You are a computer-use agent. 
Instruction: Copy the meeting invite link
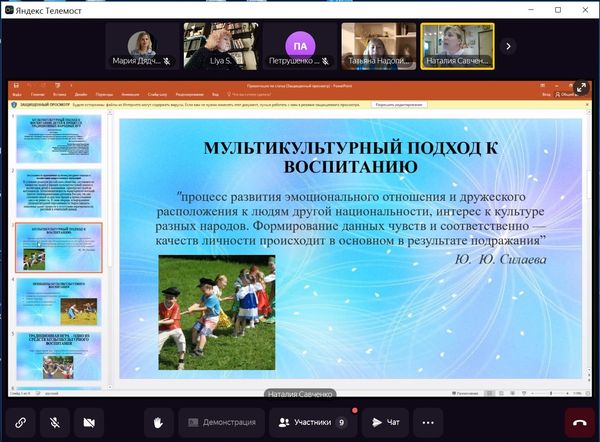coord(20,422)
